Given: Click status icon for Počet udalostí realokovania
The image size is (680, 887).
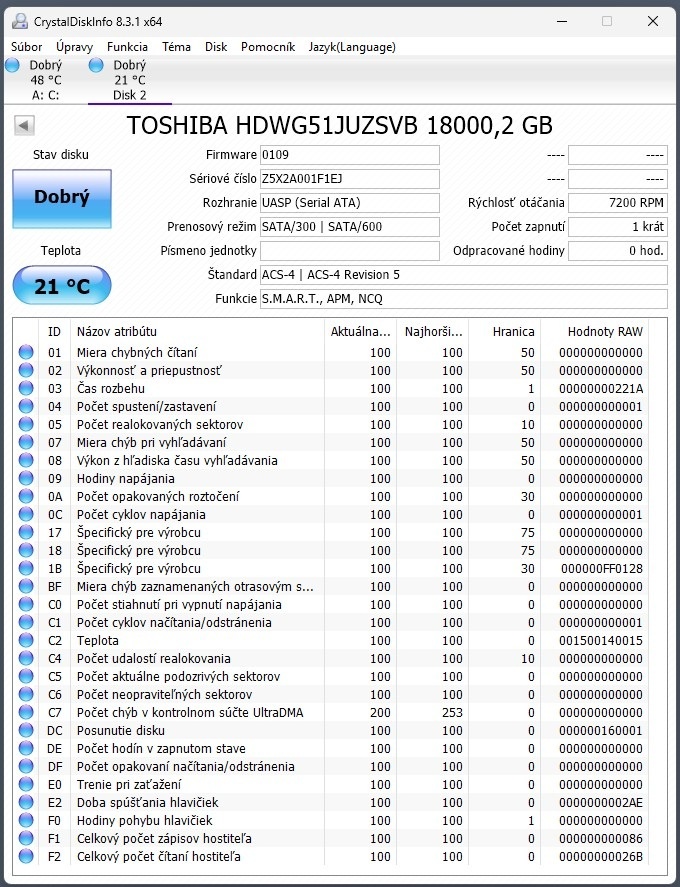Looking at the screenshot, I should 26,658.
